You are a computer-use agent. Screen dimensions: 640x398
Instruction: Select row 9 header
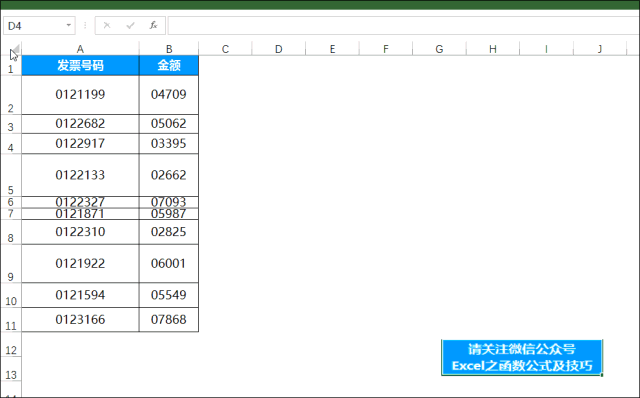point(11,264)
